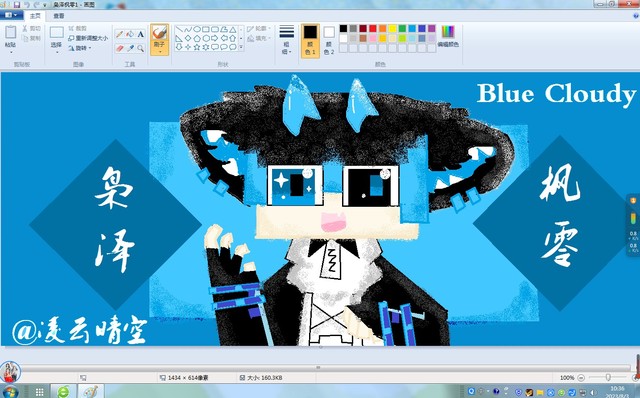Select the Pencil tool
This screenshot has width=640, height=398.
tap(120, 34)
